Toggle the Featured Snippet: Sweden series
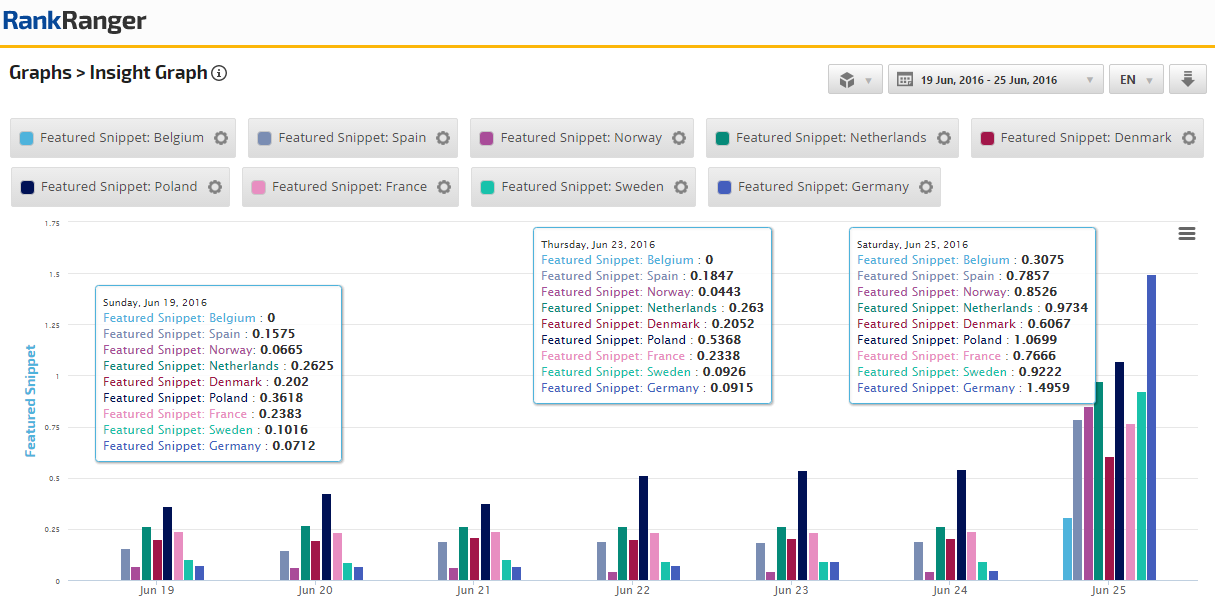 [581, 187]
